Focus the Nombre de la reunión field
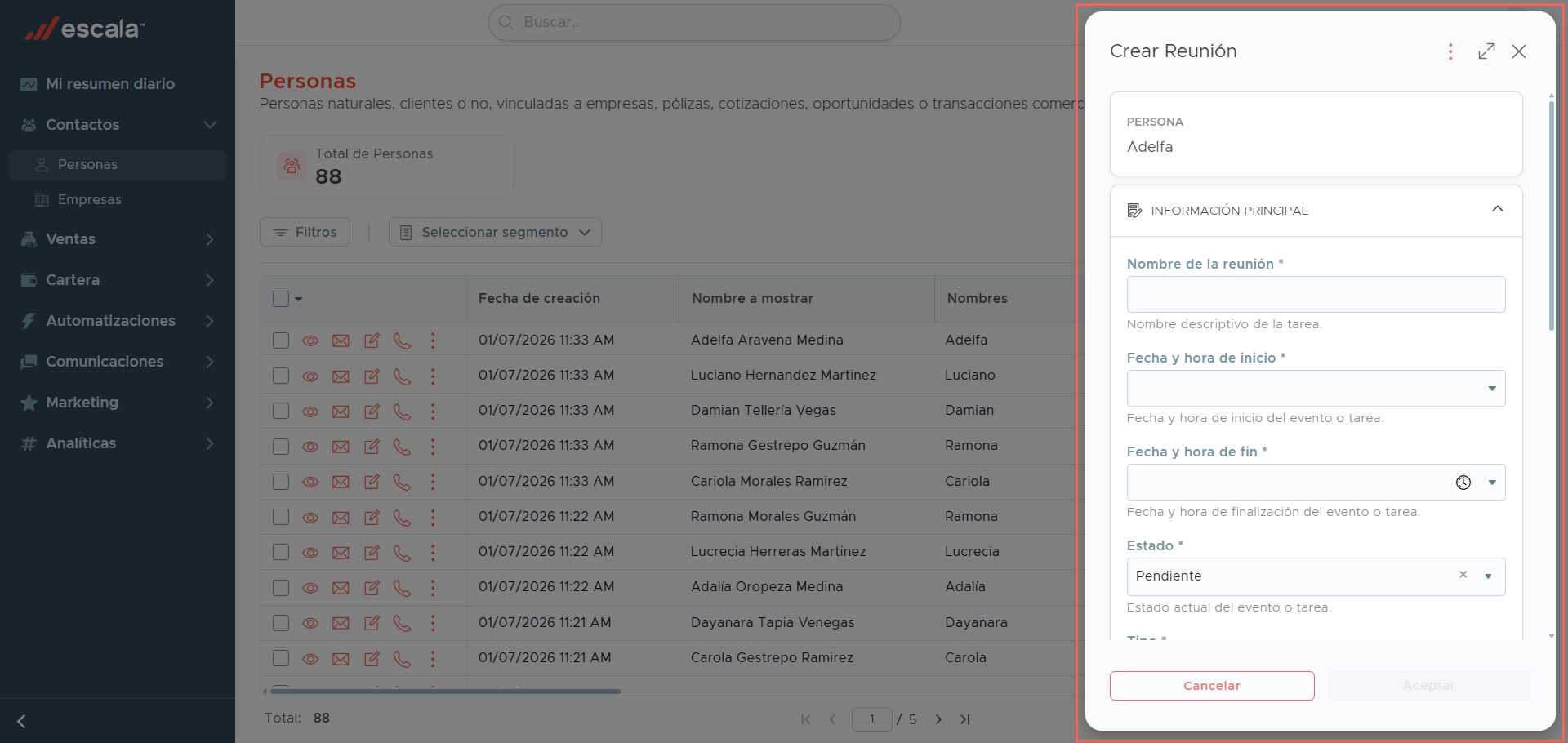 [1316, 294]
